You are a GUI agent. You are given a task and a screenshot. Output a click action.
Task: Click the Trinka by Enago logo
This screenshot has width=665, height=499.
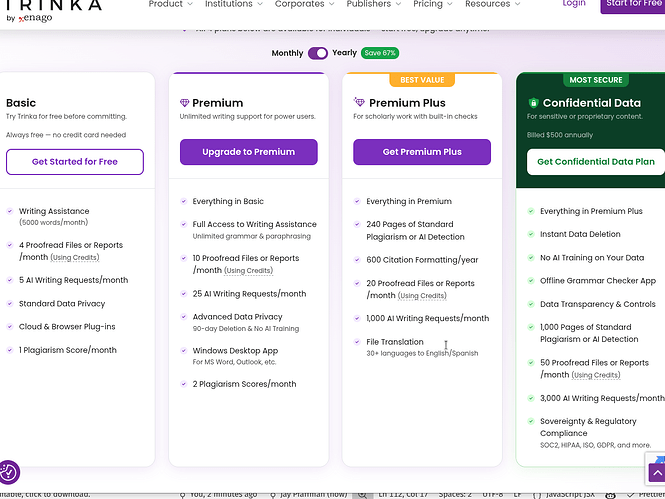click(x=54, y=11)
